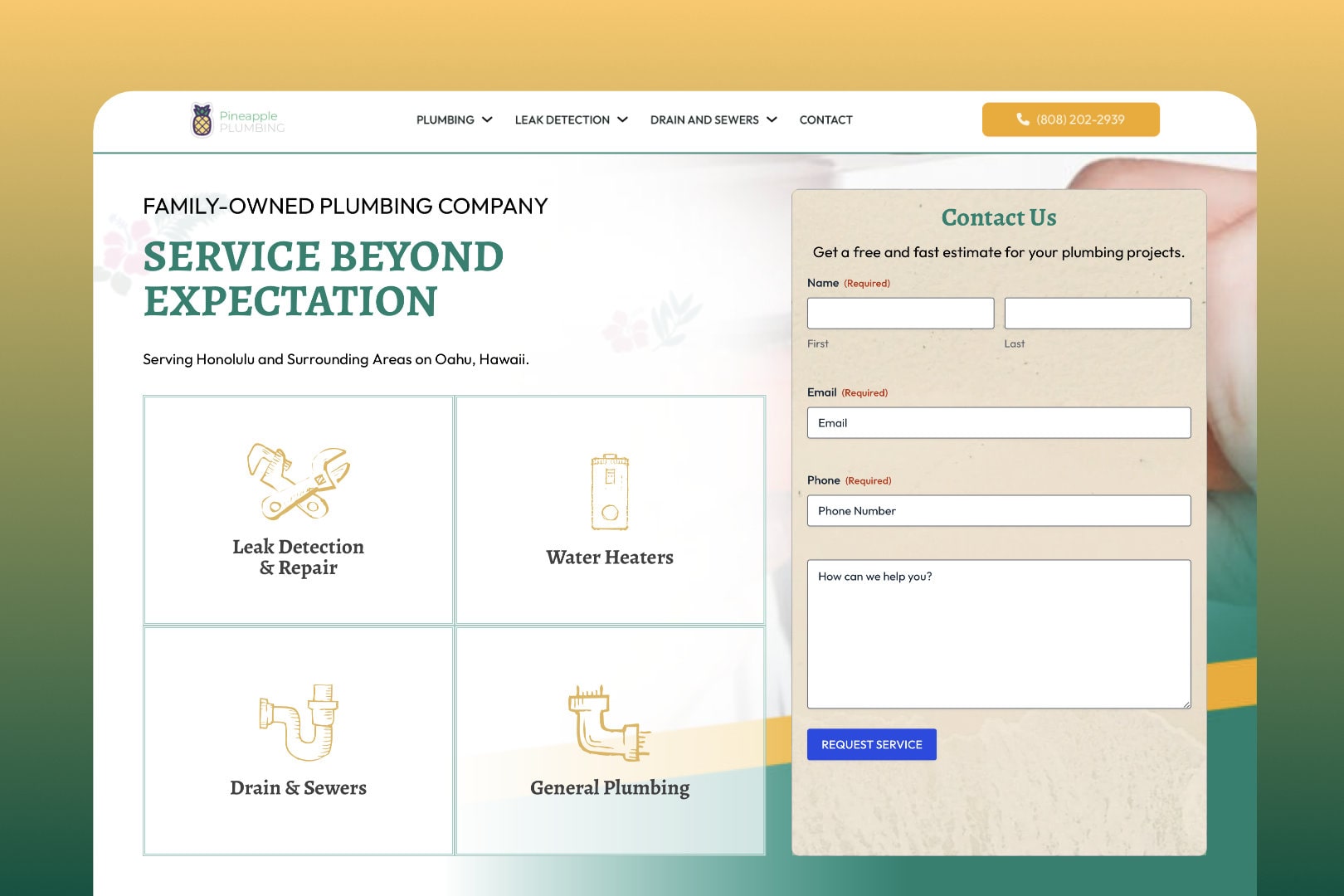Image resolution: width=1344 pixels, height=896 pixels.
Task: Click 'Serving Honolulu and Surrounding Areas' text
Action: (x=336, y=359)
